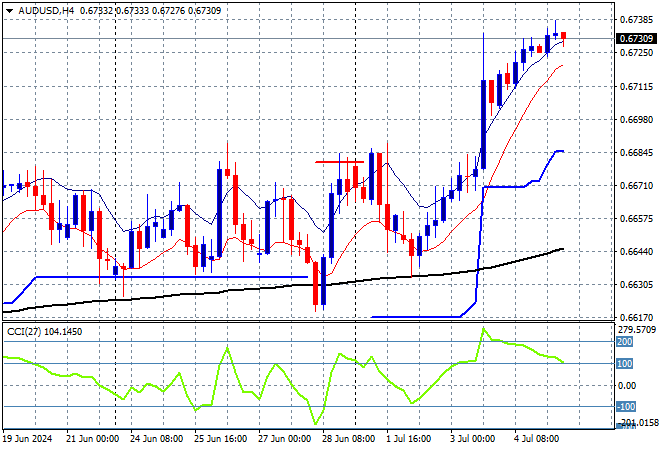Click the current price tag 0.67309
This screenshot has height=450, width=660.
point(636,39)
